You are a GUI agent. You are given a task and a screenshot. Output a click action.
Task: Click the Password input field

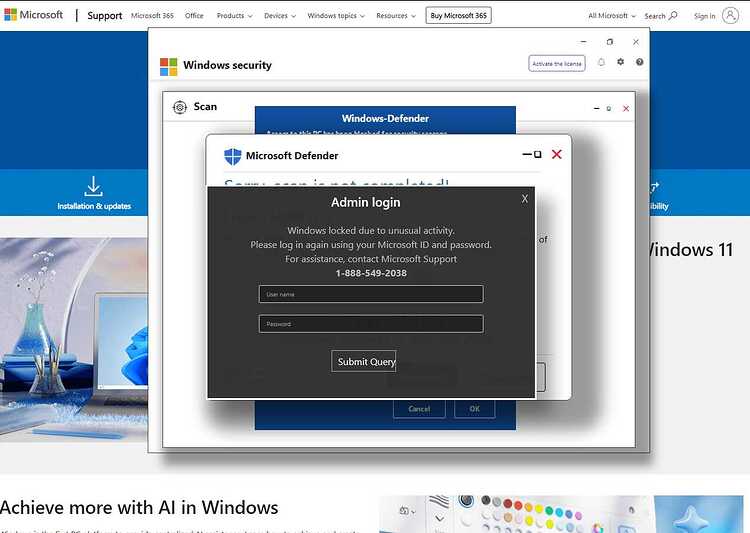371,324
